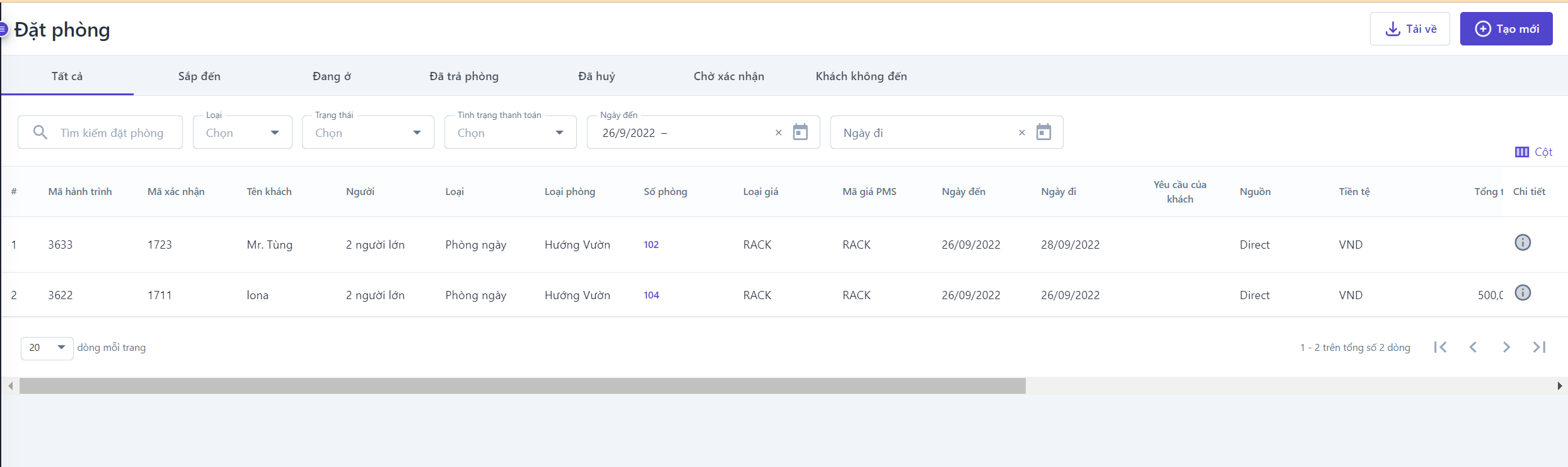Open the Cột column chooser
This screenshot has width=1568, height=467.
(x=1533, y=152)
